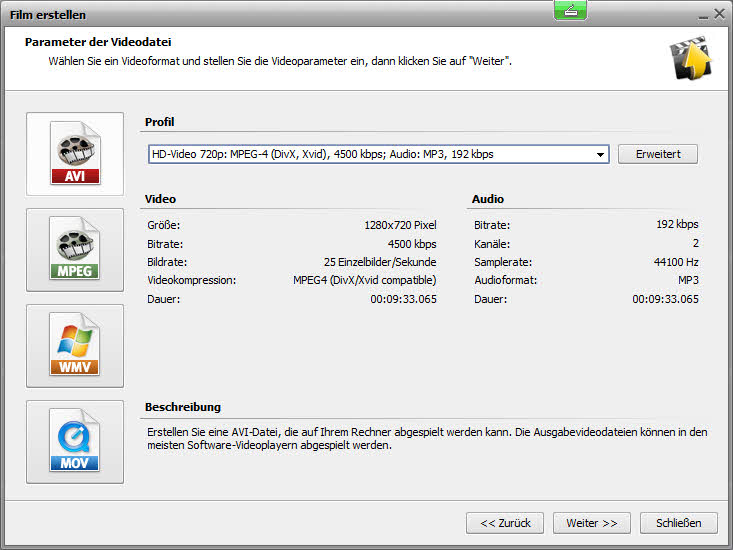Minimize the Film erstellen window
Image resolution: width=733 pixels, height=550 pixels.
point(698,15)
